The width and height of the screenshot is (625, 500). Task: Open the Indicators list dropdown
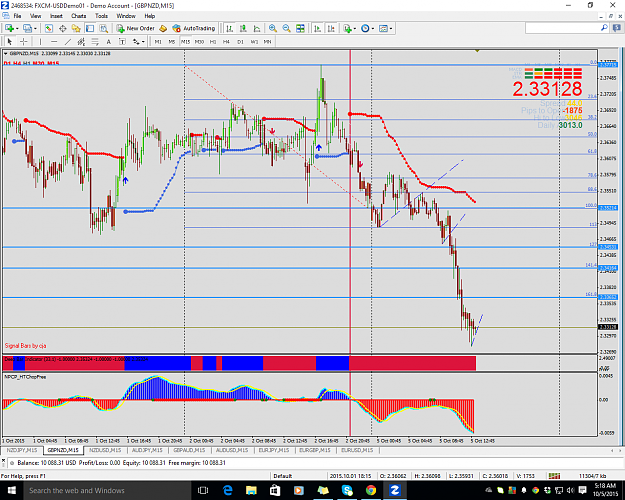(x=349, y=28)
